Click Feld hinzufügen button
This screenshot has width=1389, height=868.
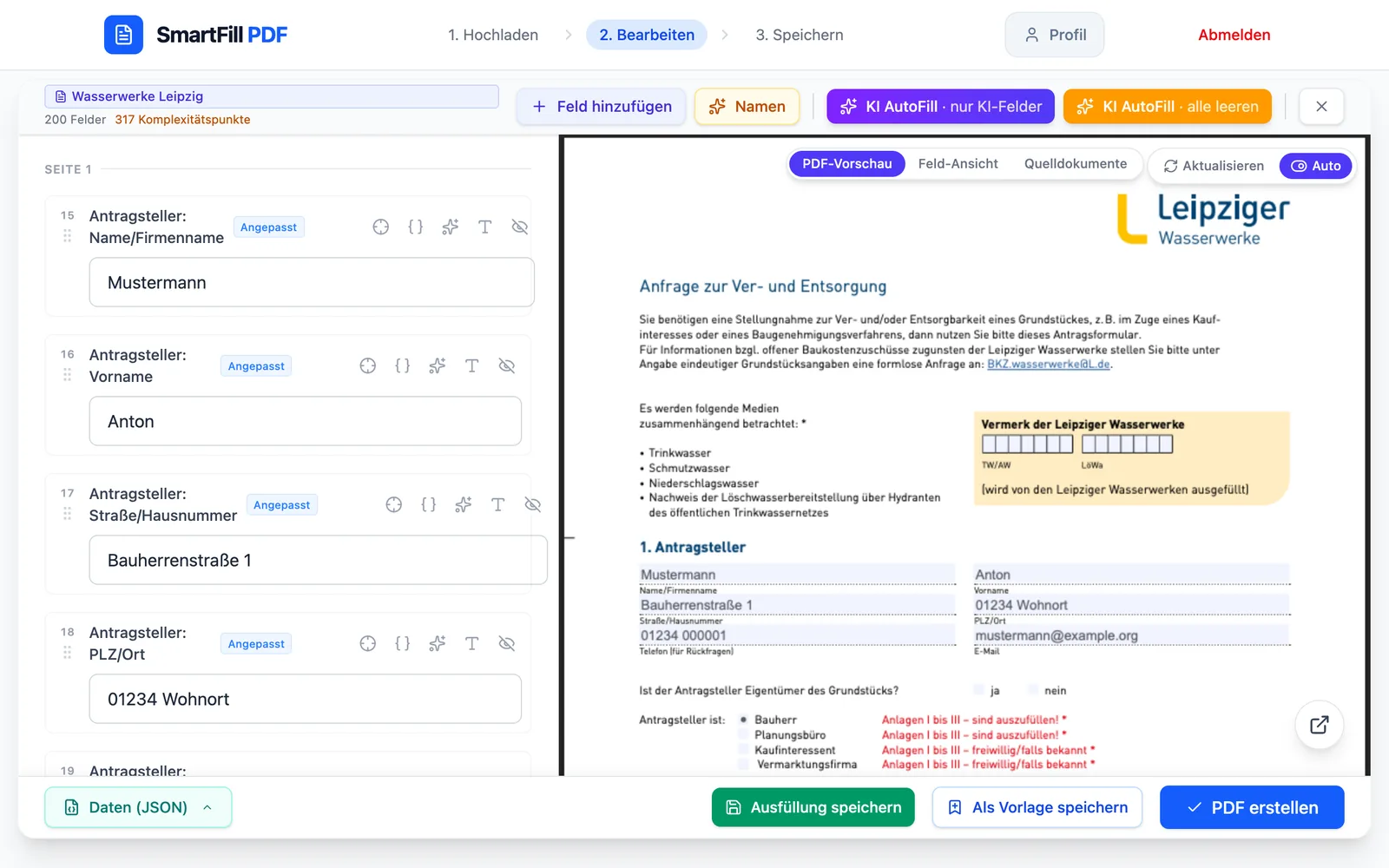[602, 107]
